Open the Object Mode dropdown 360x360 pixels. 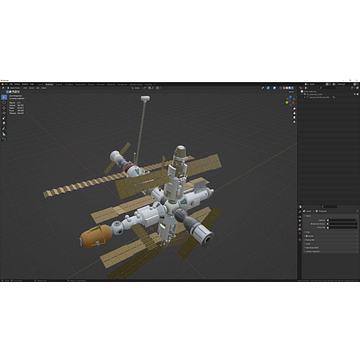pyautogui.click(x=14, y=88)
